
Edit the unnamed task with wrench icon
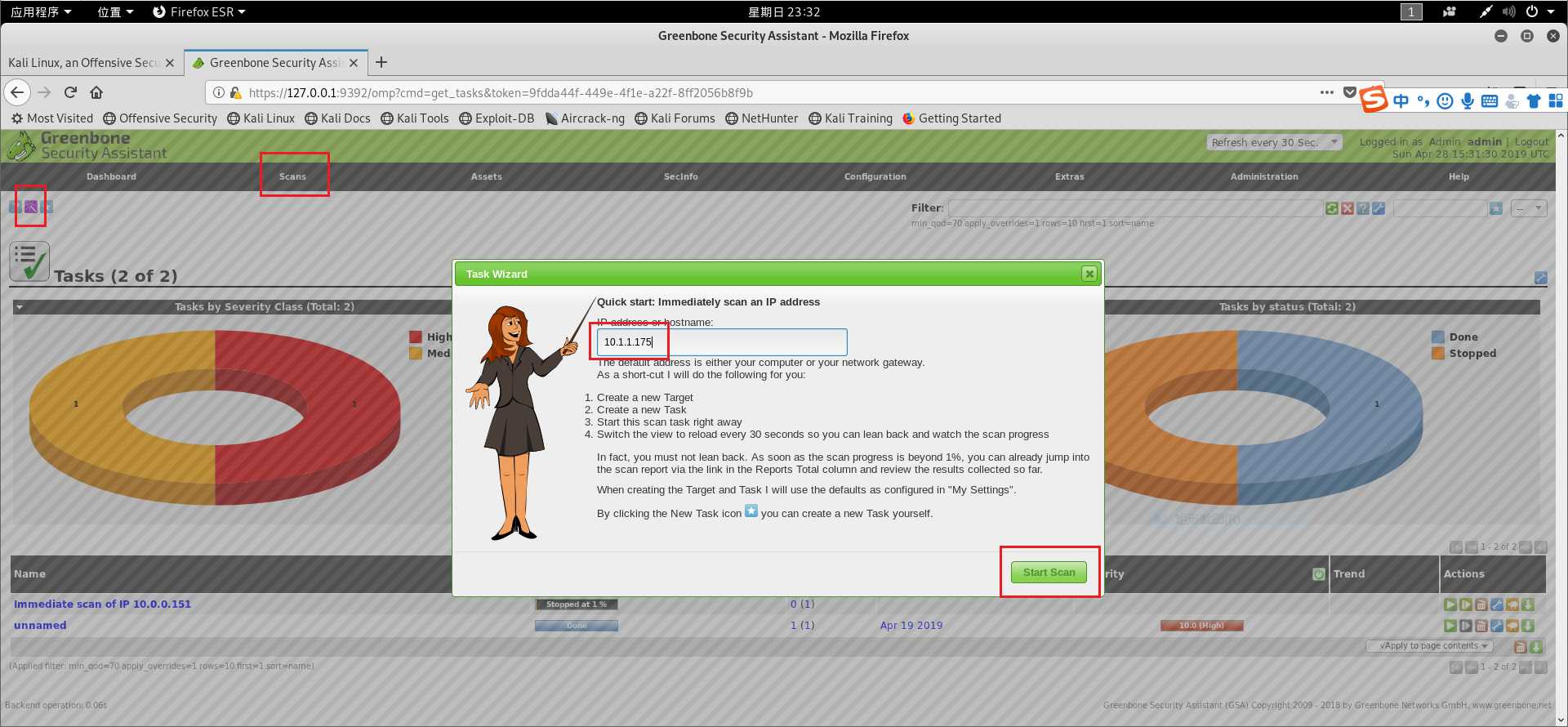pyautogui.click(x=1496, y=626)
